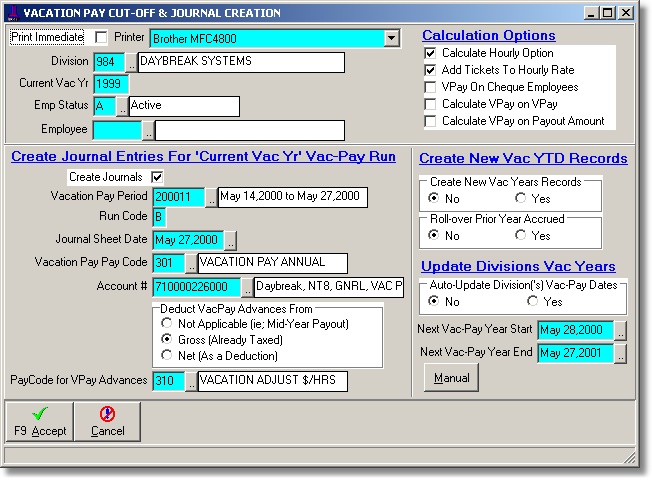Image resolution: width=652 pixels, height=480 pixels.
Task: Click the Run Code field
Action: point(159,218)
